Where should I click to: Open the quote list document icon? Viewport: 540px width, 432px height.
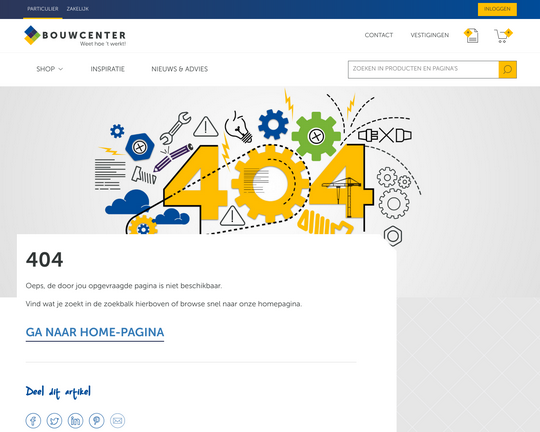(471, 35)
